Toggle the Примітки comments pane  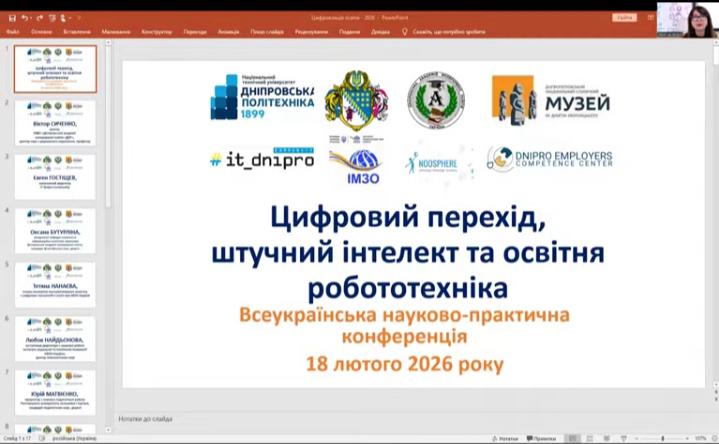pyautogui.click(x=543, y=438)
